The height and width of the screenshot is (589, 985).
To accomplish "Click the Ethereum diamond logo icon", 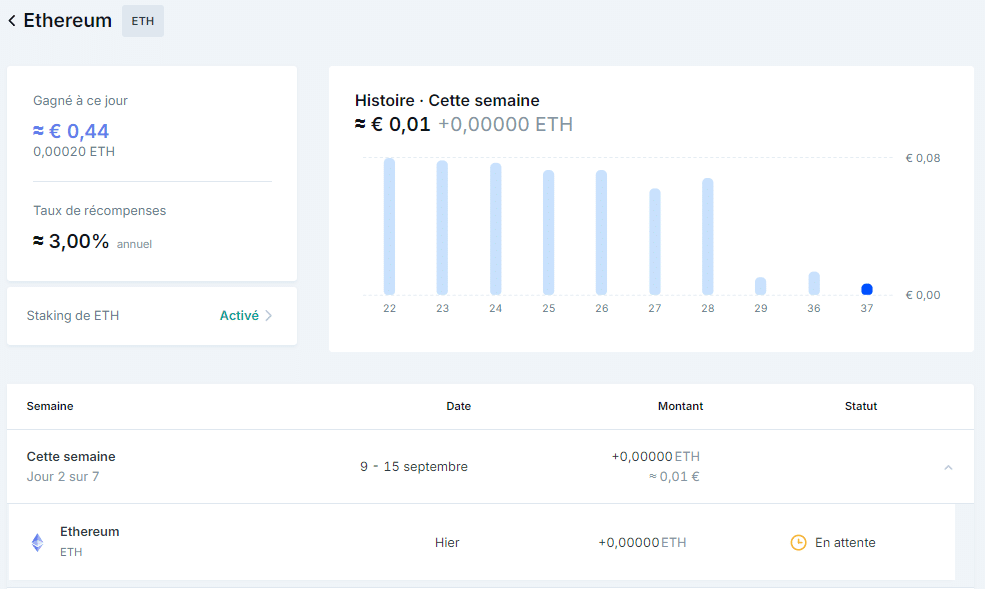I will pos(38,542).
